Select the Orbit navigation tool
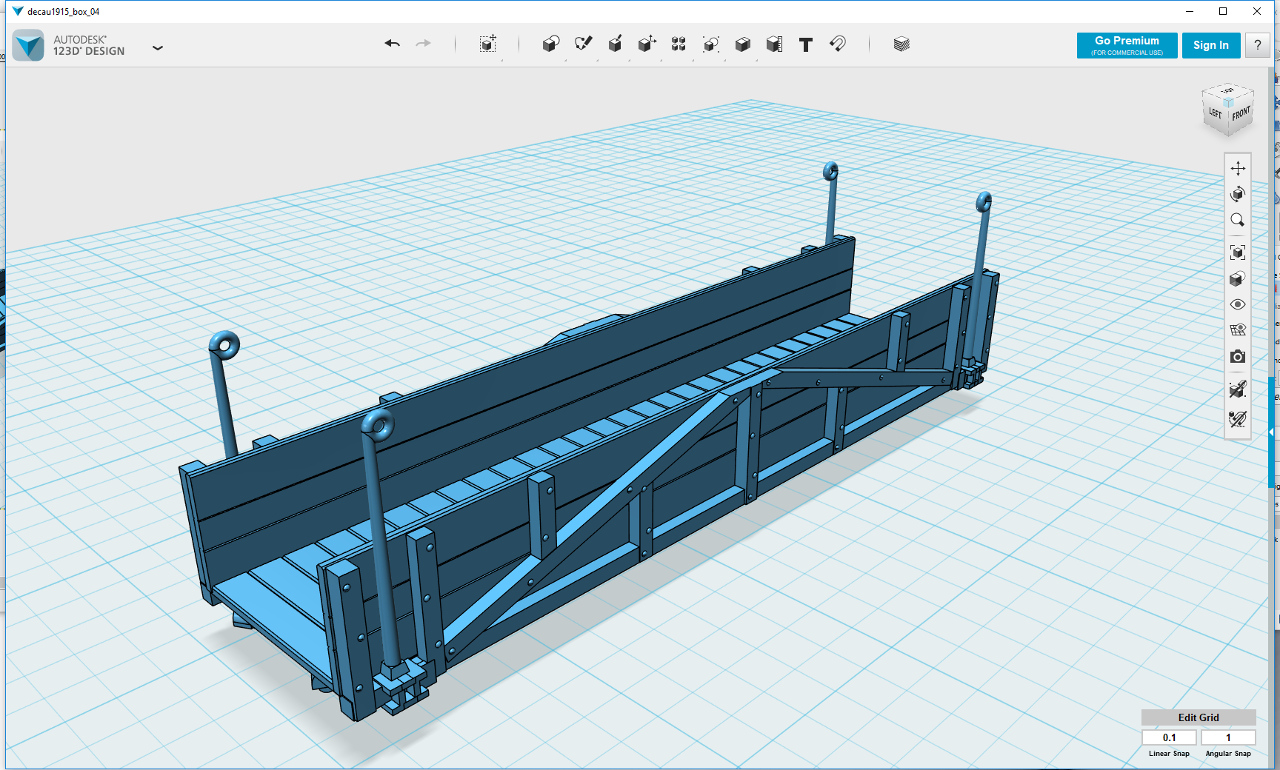Screen dimensions: 1280x770 pos(1238,194)
